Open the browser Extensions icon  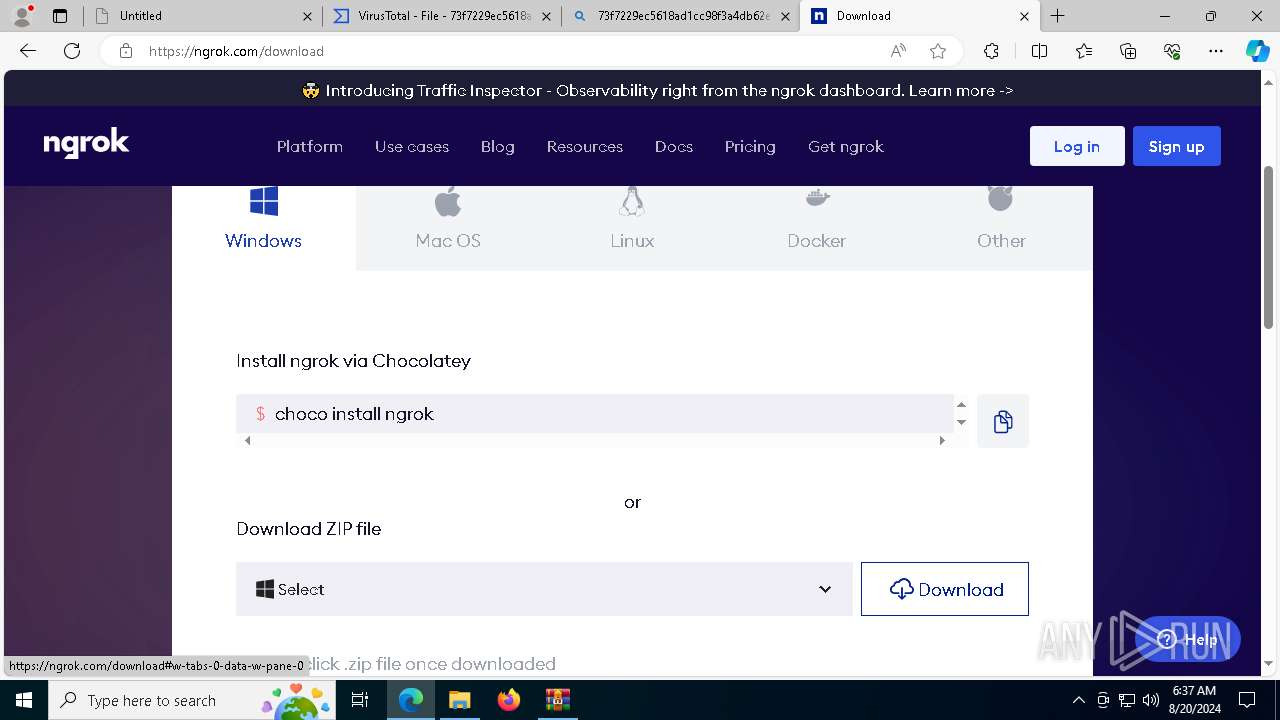(991, 51)
